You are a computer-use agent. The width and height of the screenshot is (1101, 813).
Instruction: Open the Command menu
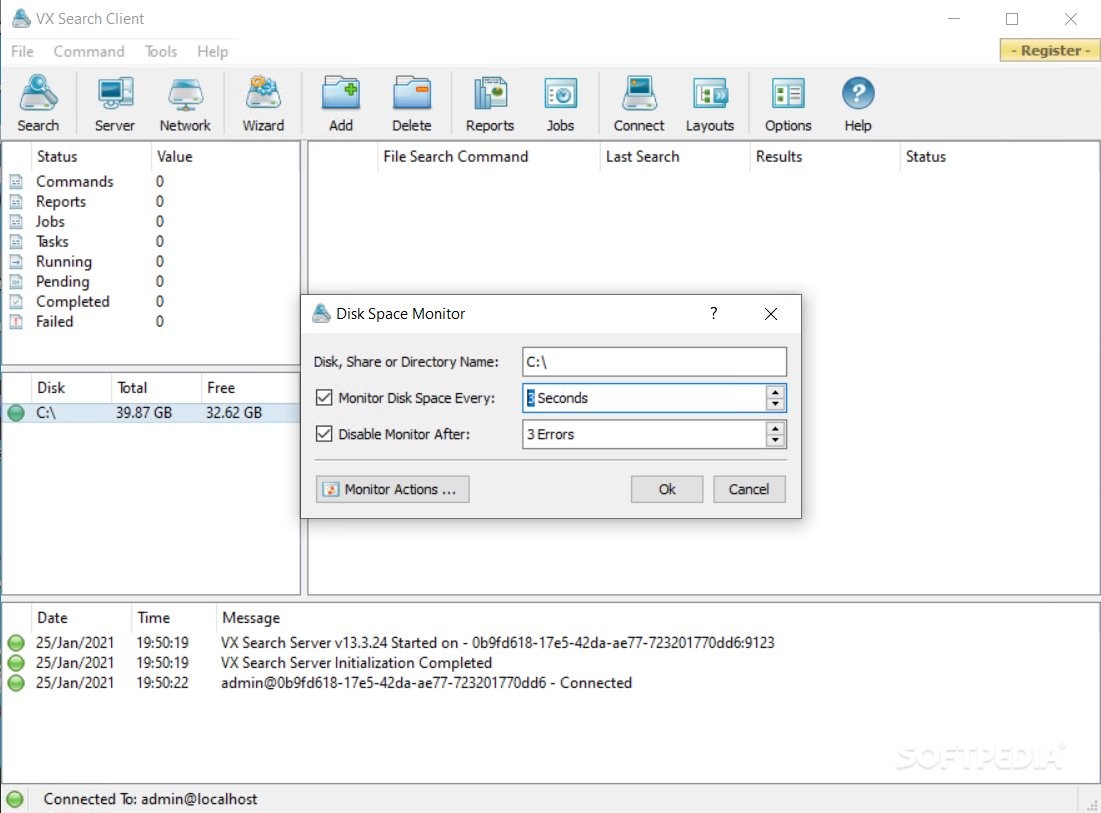coord(89,51)
